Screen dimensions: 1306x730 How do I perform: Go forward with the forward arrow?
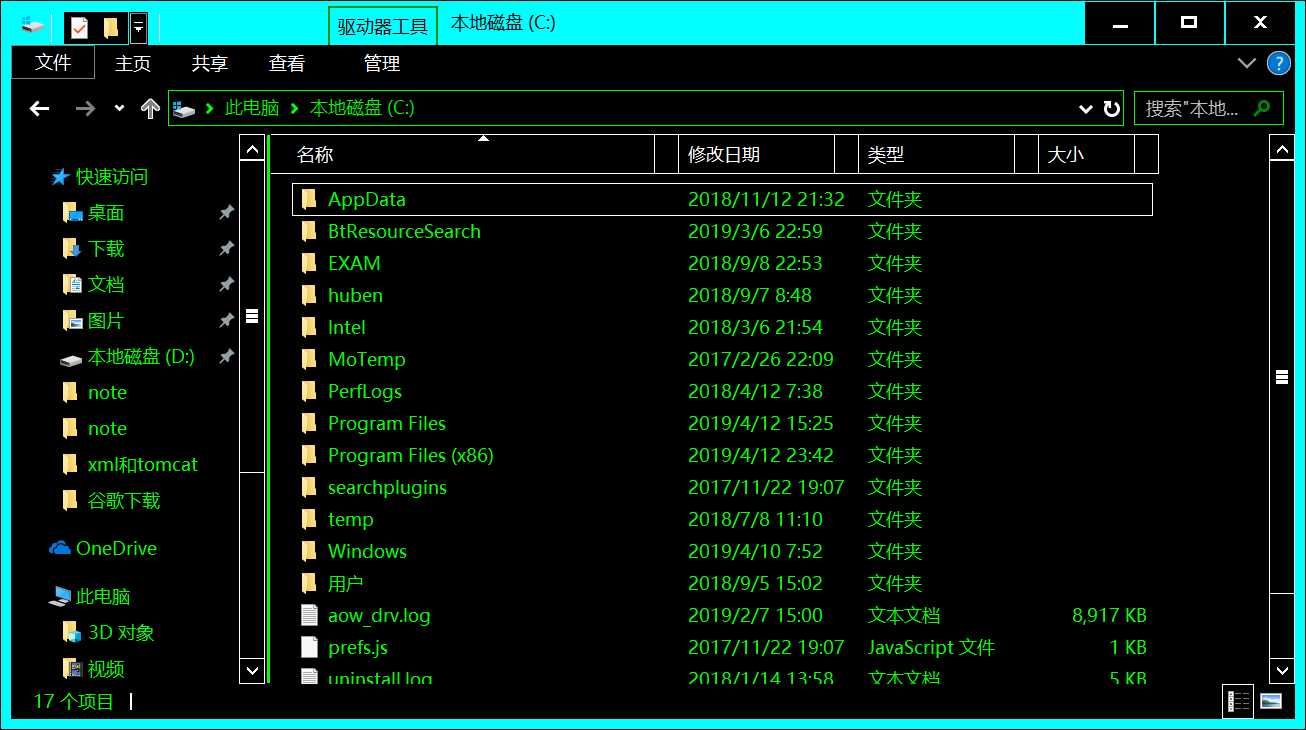85,108
